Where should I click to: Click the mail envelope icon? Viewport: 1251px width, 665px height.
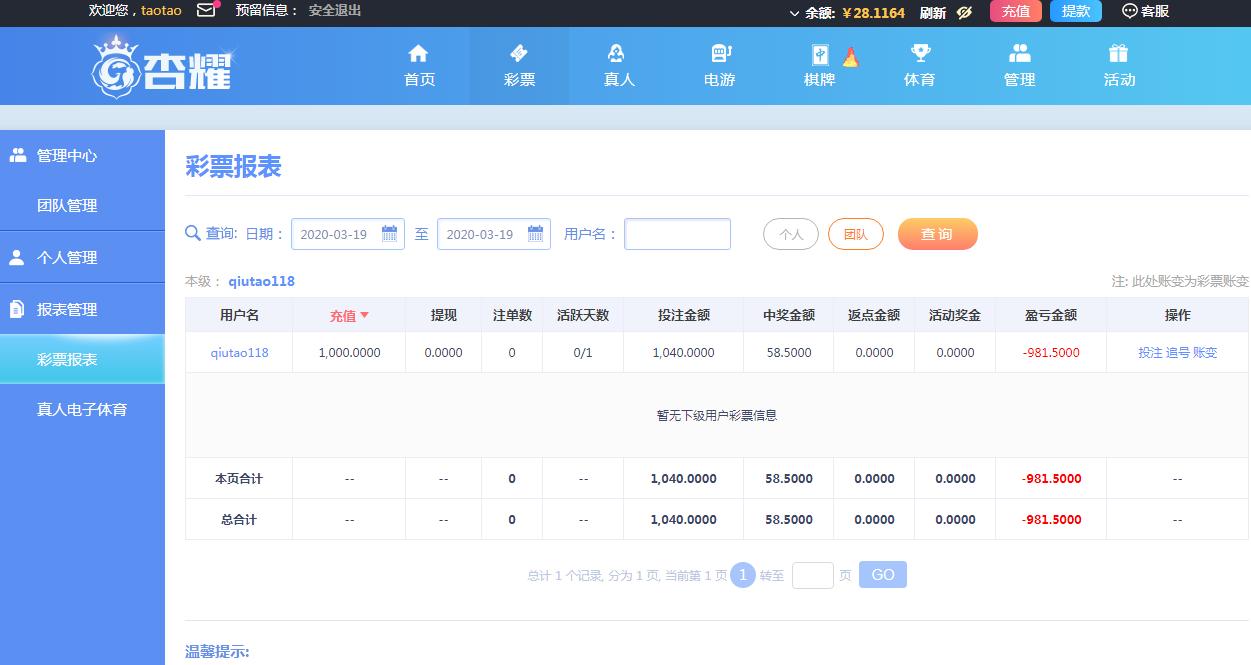tap(206, 11)
